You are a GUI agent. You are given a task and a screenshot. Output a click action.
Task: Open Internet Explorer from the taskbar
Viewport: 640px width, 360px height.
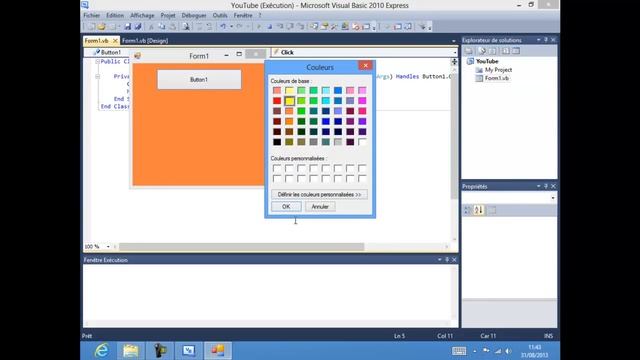[101, 350]
